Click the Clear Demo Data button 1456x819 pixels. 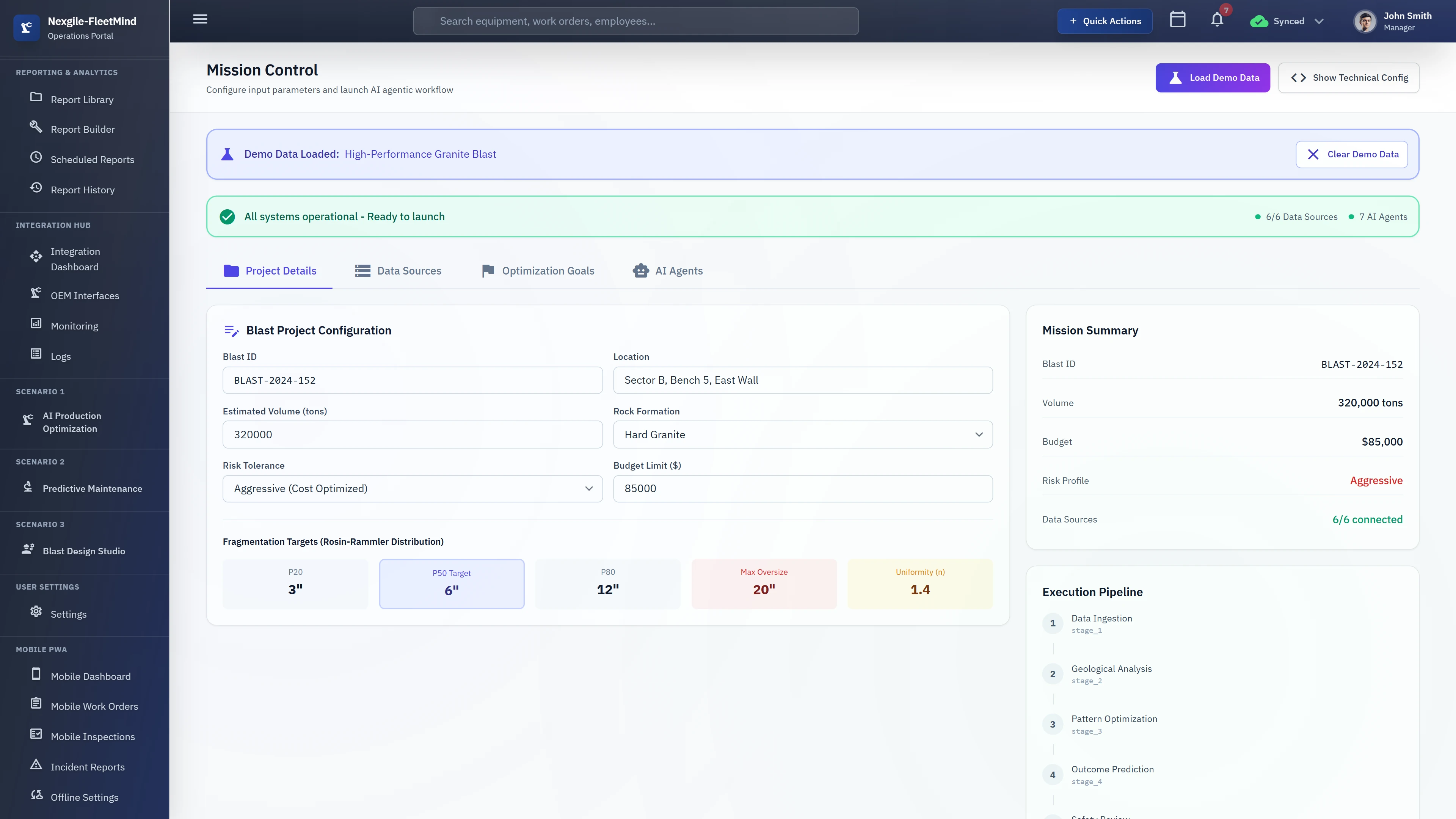point(1351,154)
